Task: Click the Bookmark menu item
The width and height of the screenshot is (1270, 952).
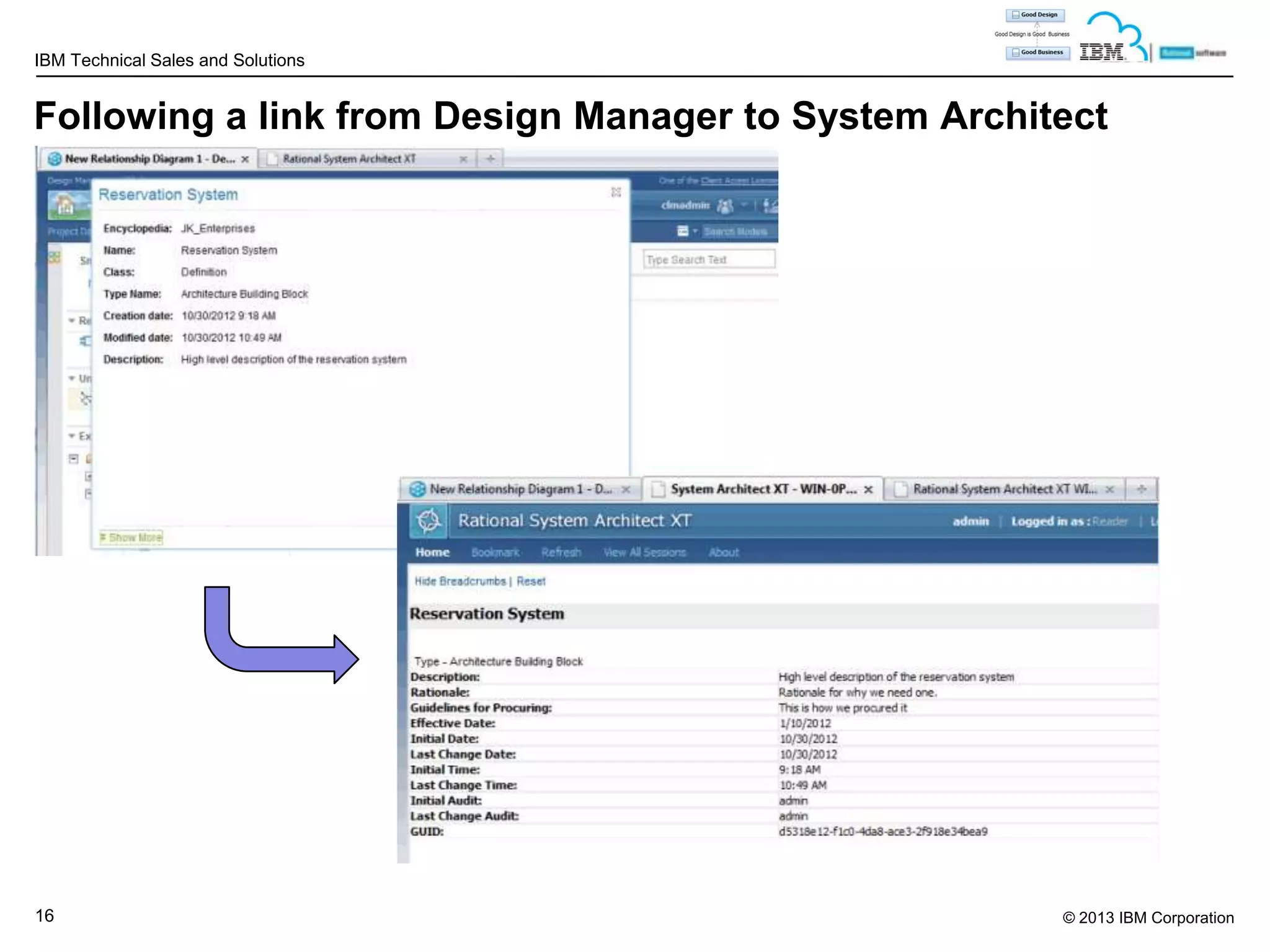Action: pos(495,552)
